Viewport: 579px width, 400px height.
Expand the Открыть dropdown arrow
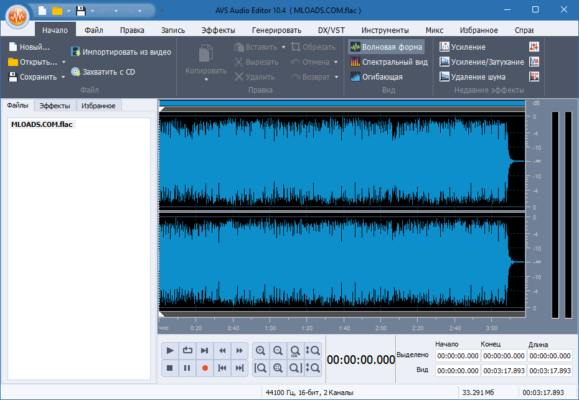[64, 62]
